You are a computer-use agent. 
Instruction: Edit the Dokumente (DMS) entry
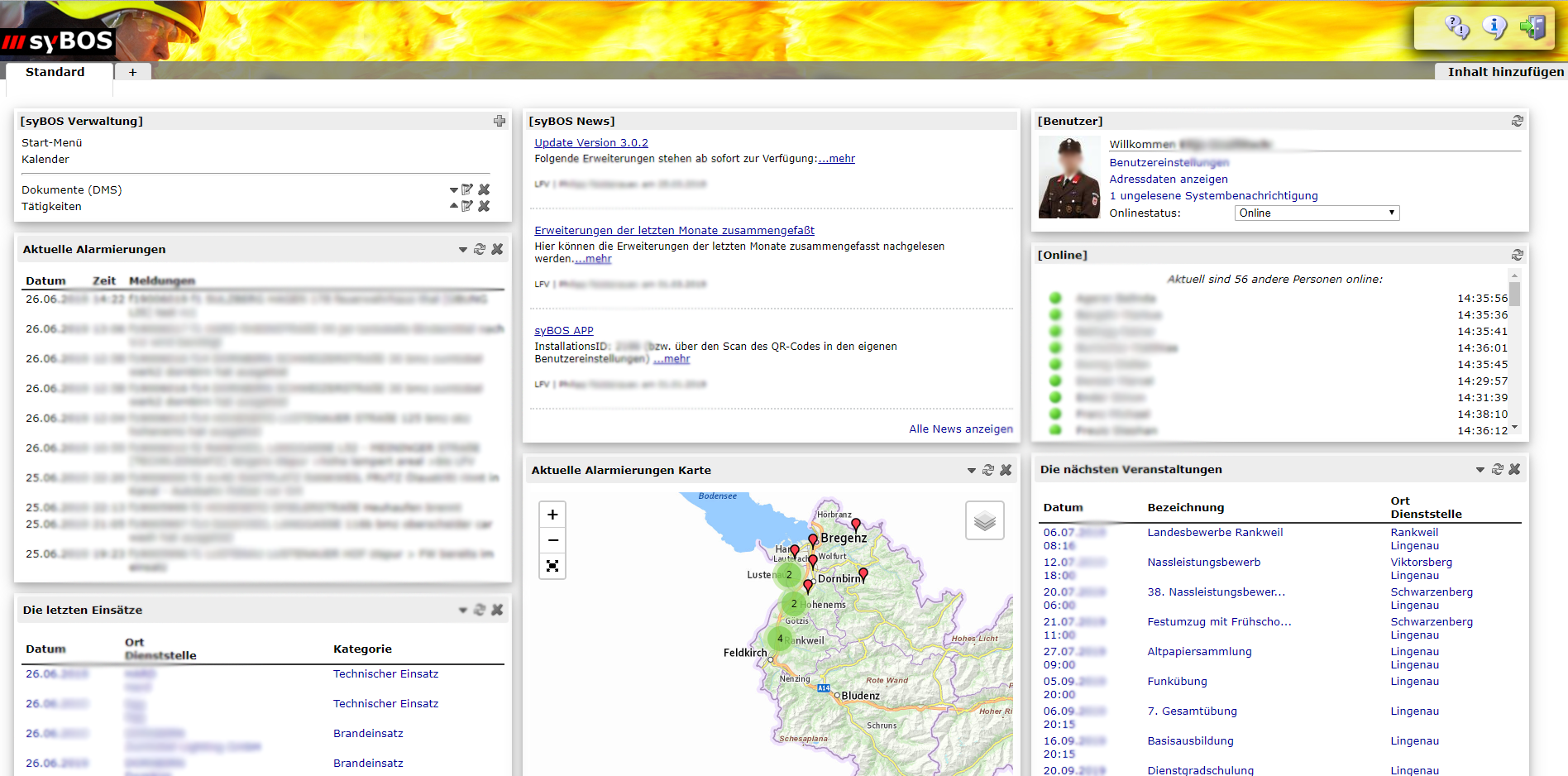[x=467, y=189]
